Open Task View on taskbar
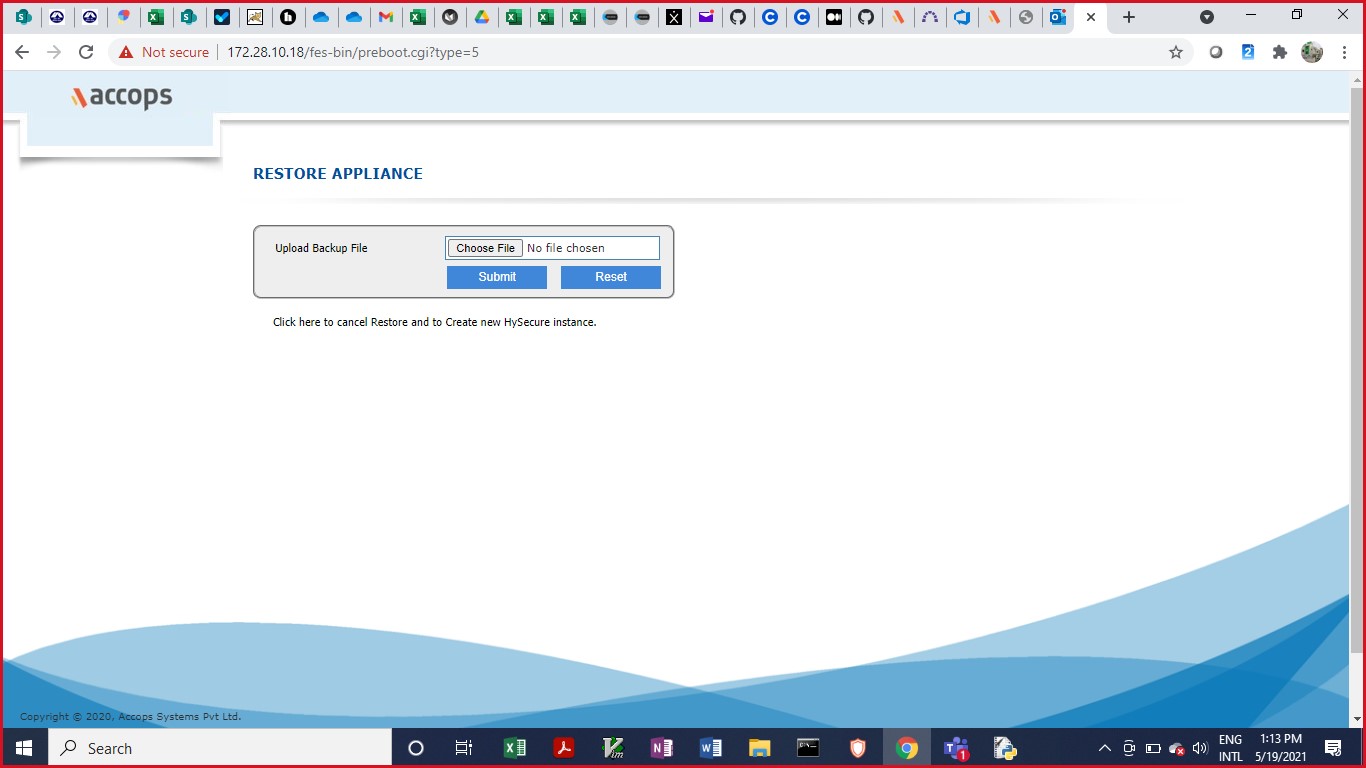Viewport: 1366px width, 768px height. pos(464,748)
